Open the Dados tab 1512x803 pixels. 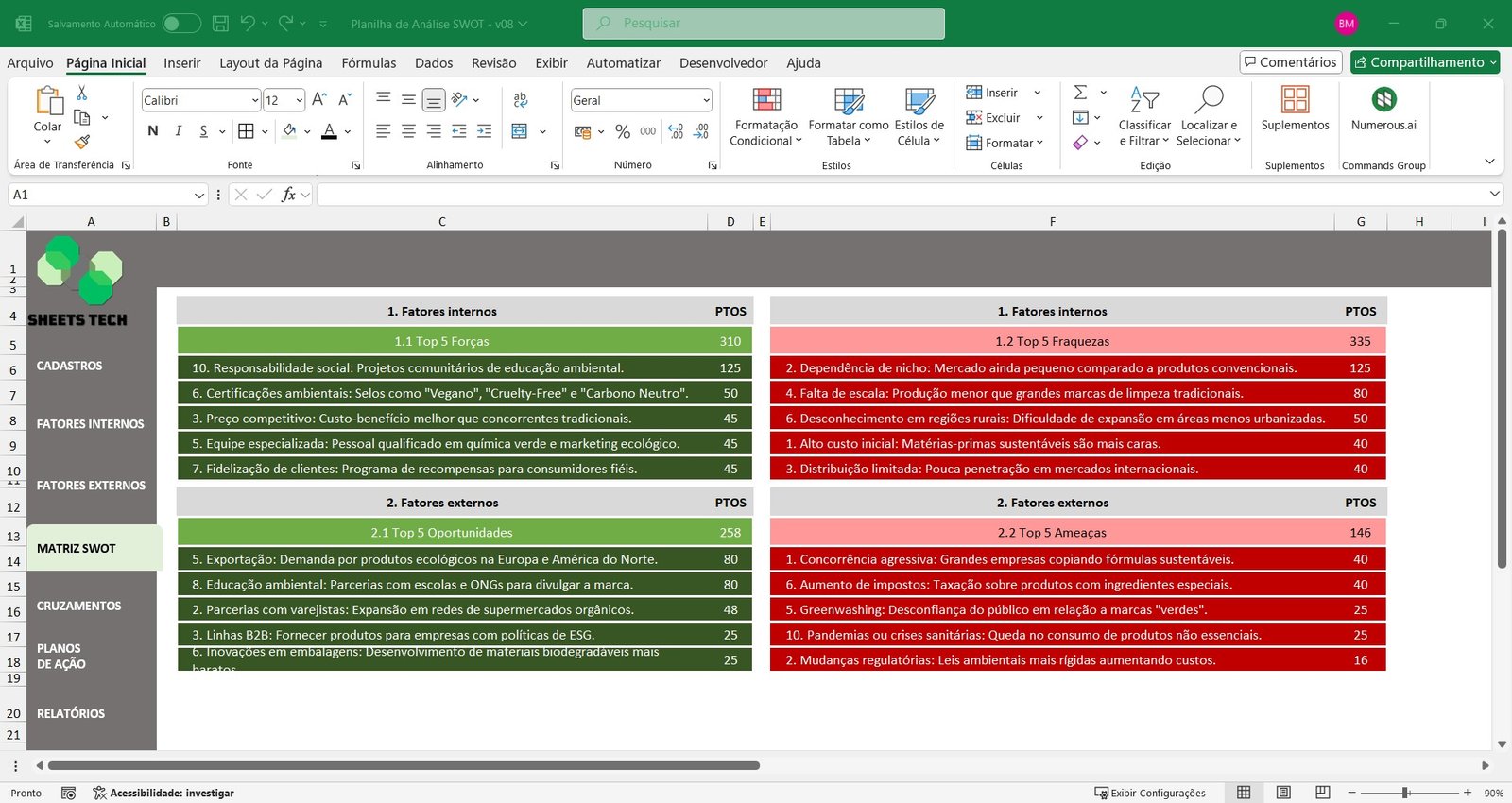tap(434, 62)
